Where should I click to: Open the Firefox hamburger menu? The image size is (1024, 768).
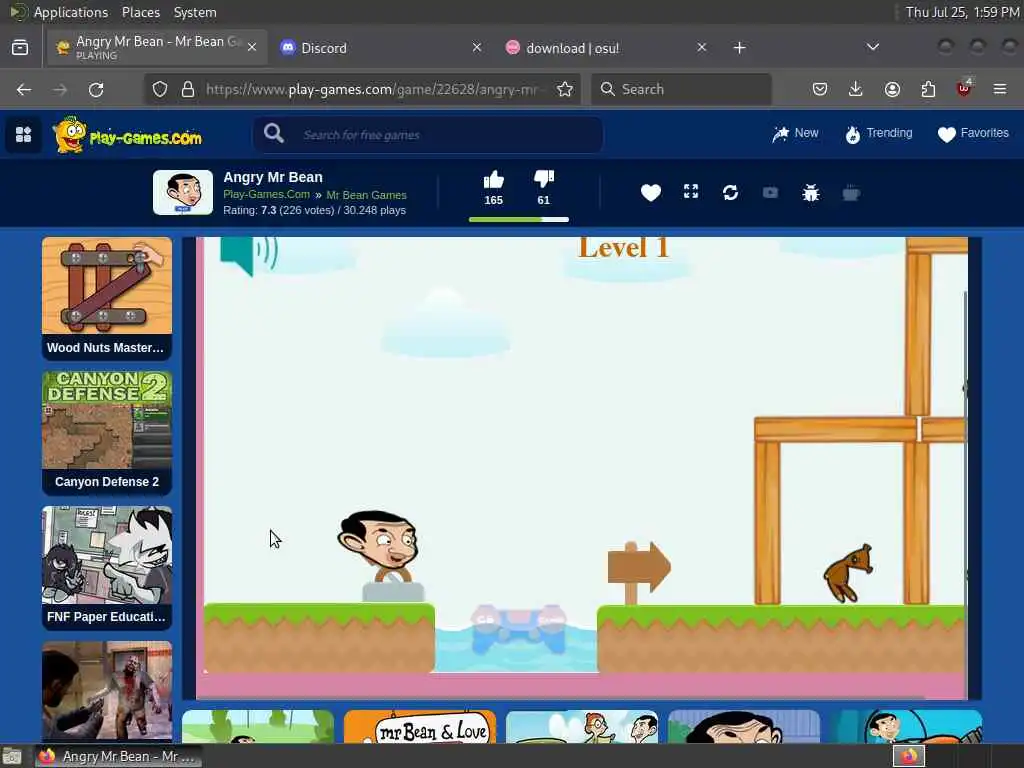pos(1000,89)
